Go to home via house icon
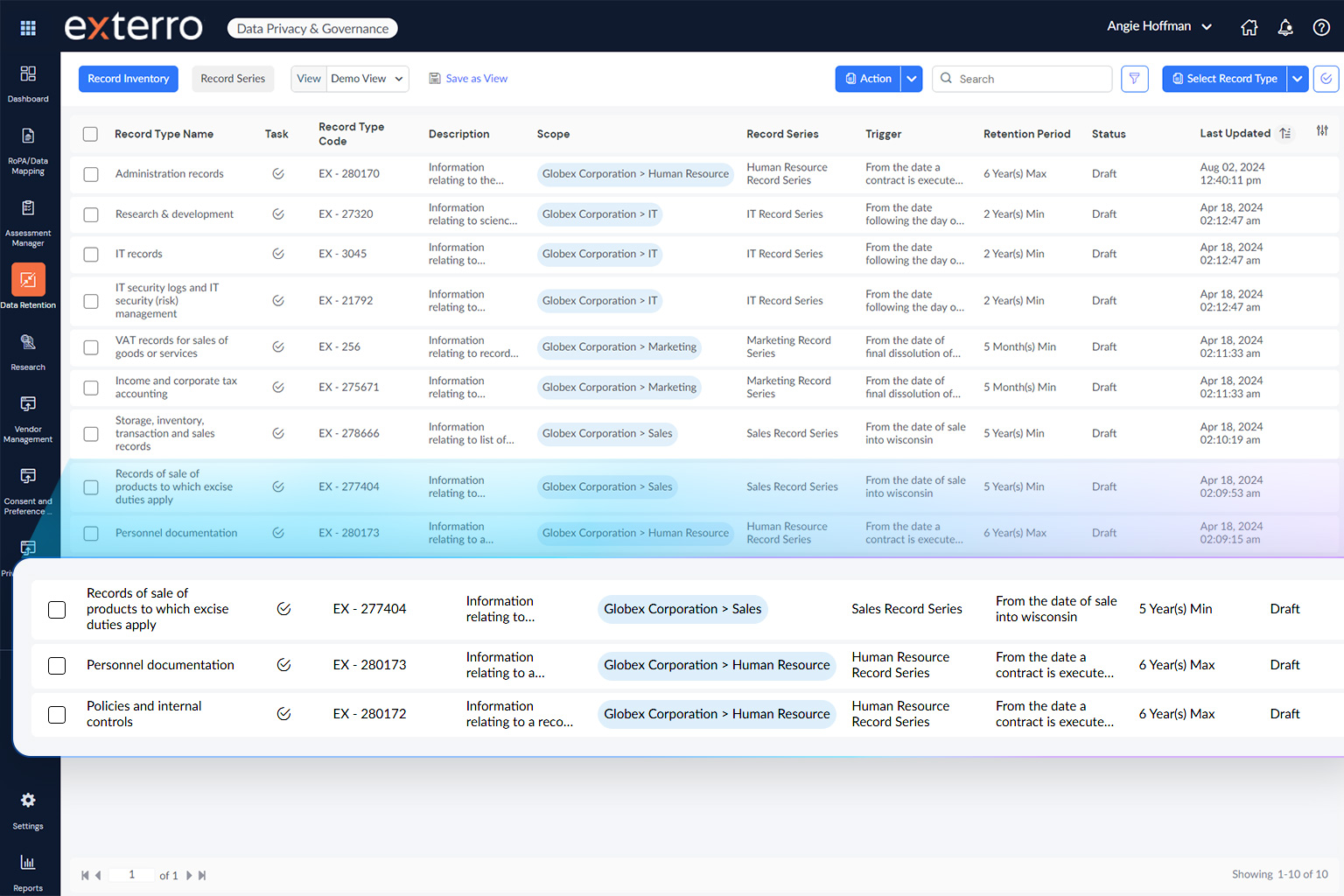The width and height of the screenshot is (1344, 896). (x=1249, y=27)
